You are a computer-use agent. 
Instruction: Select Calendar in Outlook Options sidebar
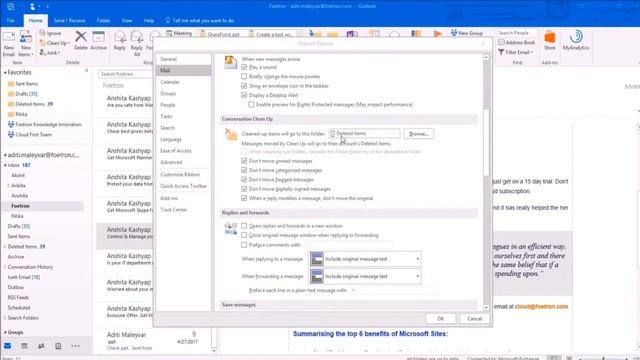[183, 82]
